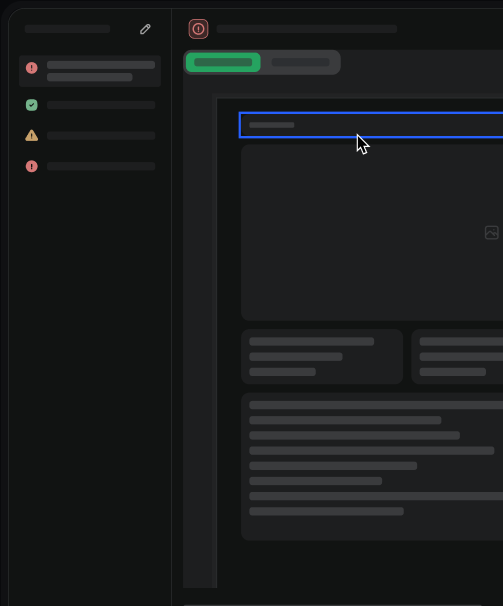The height and width of the screenshot is (606, 503).
Task: Select the green active tab
Action: tap(223, 62)
